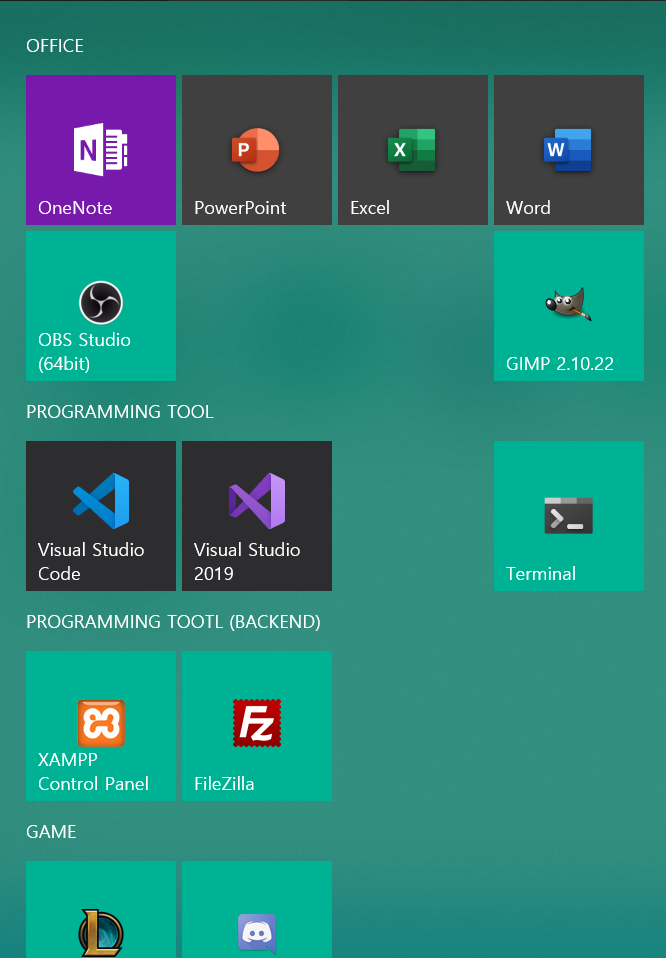Select the OFFICE group header
This screenshot has height=958, width=666.
pyautogui.click(x=55, y=46)
